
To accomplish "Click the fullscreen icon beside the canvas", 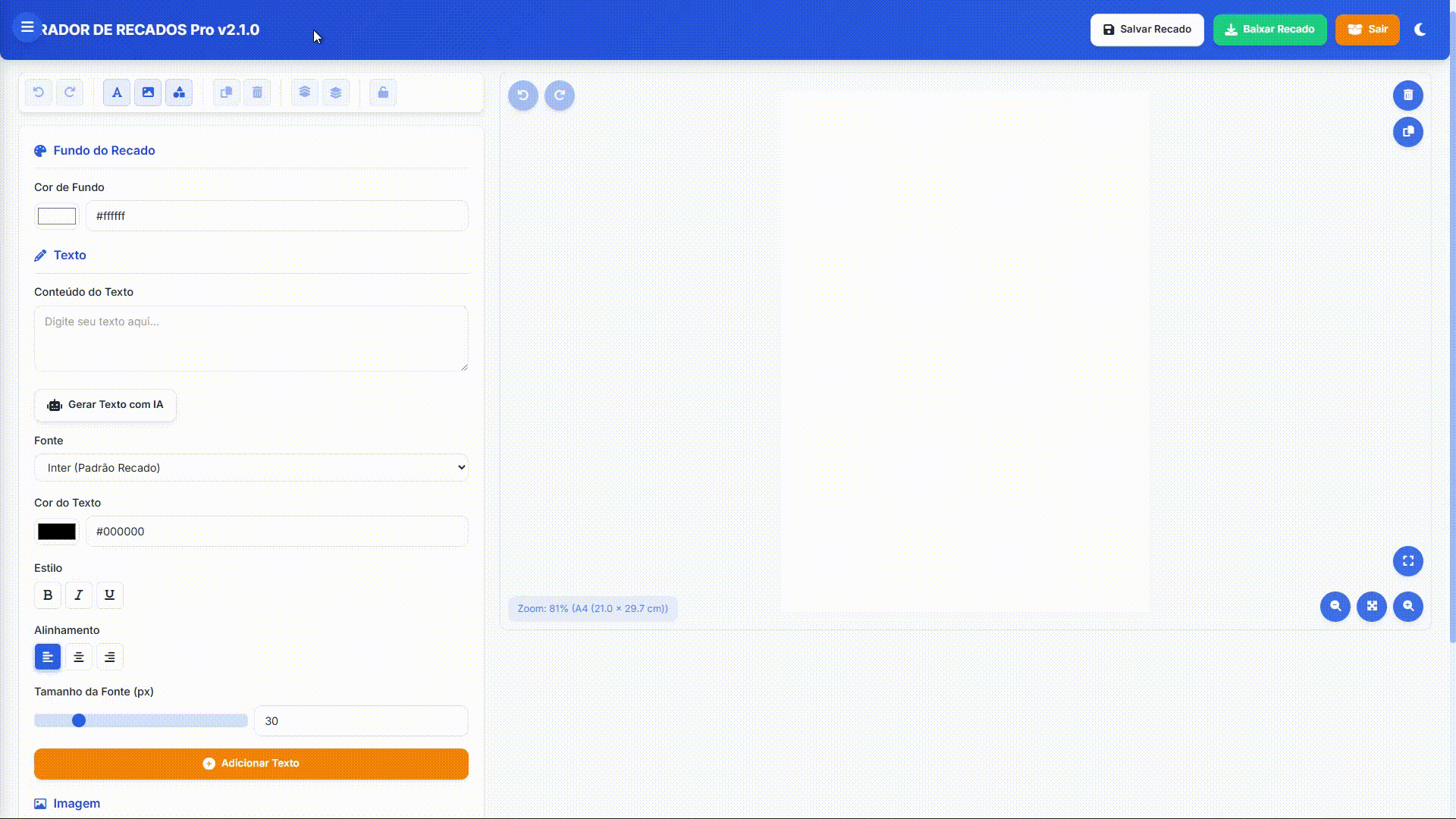I will 1408,561.
